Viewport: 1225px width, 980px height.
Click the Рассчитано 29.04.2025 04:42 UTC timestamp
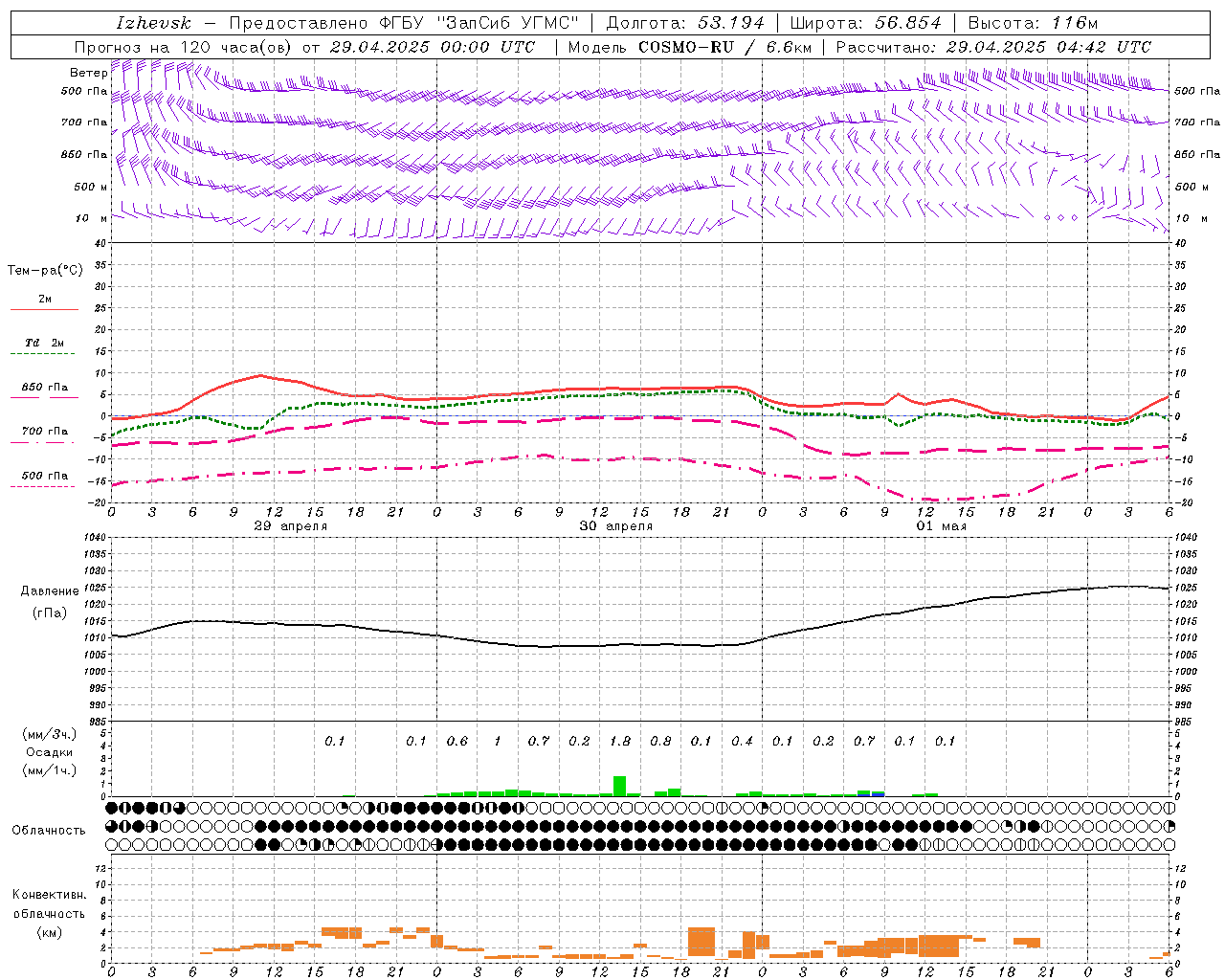coord(994,47)
